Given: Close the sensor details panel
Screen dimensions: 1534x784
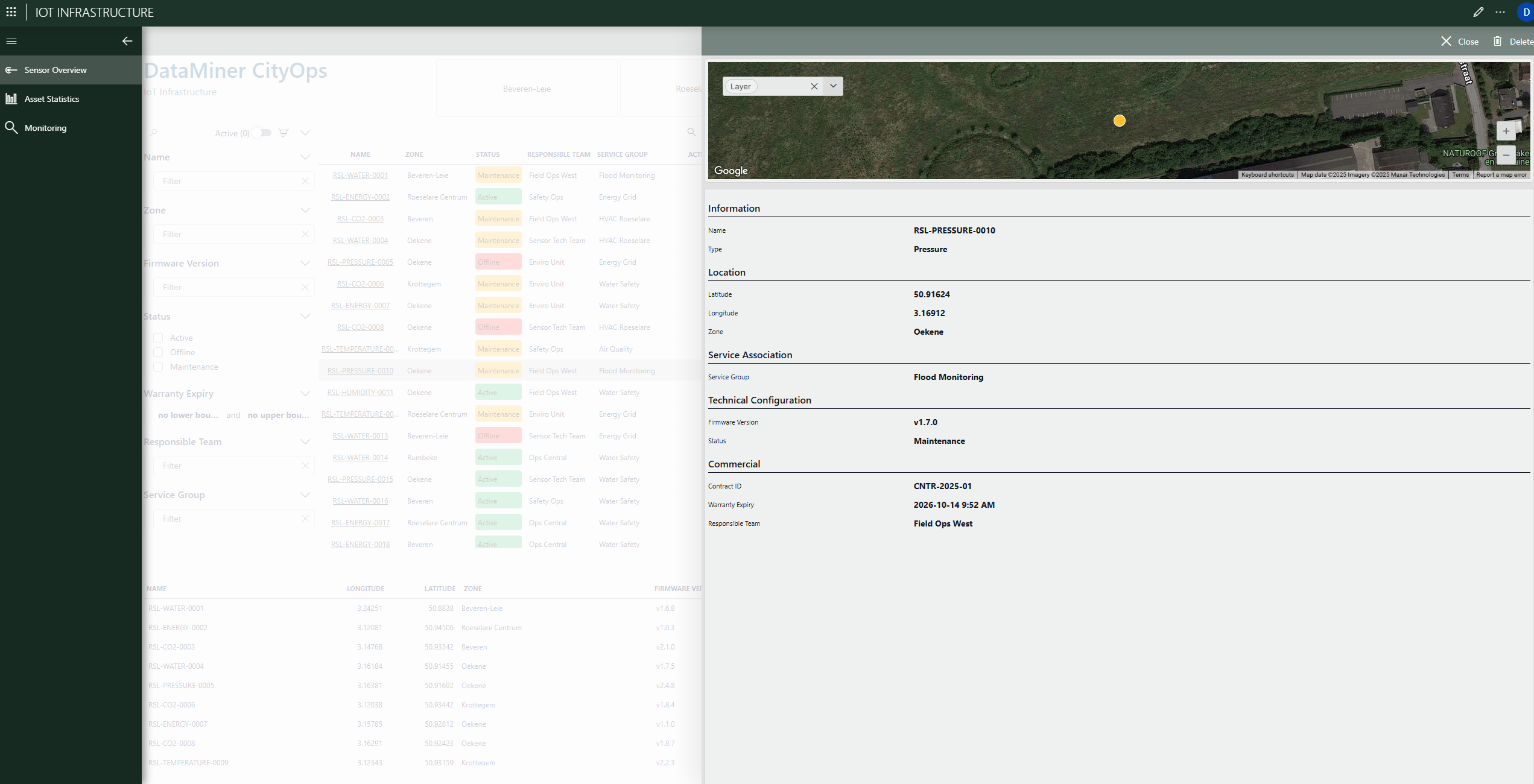Looking at the screenshot, I should click(x=1459, y=41).
